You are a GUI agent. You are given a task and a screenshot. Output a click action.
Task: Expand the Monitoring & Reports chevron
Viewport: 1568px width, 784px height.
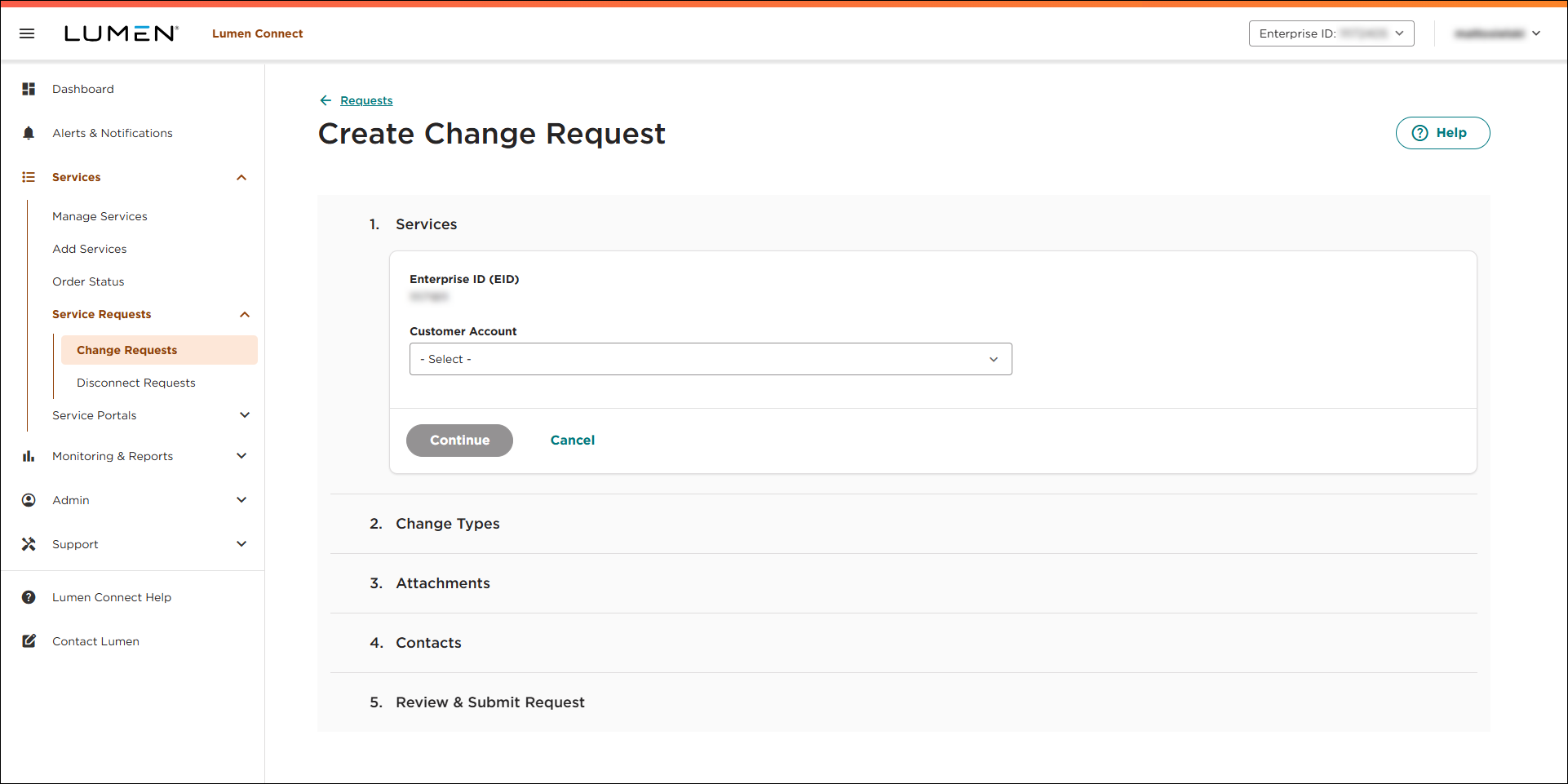(241, 456)
